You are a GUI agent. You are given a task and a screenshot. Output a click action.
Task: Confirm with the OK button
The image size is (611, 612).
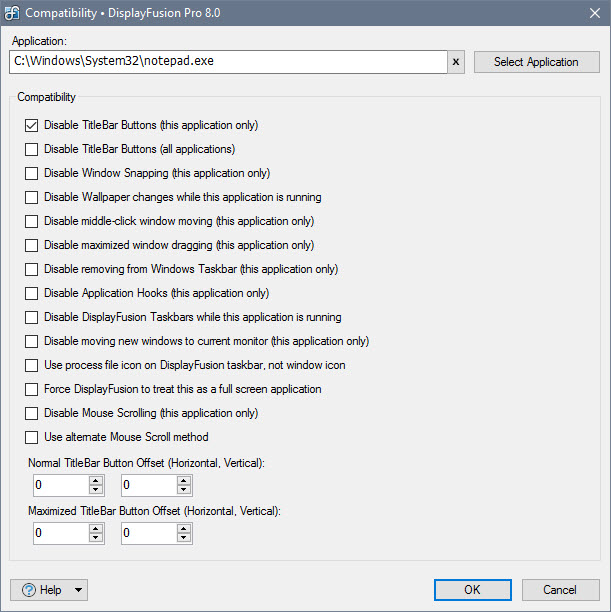point(472,590)
